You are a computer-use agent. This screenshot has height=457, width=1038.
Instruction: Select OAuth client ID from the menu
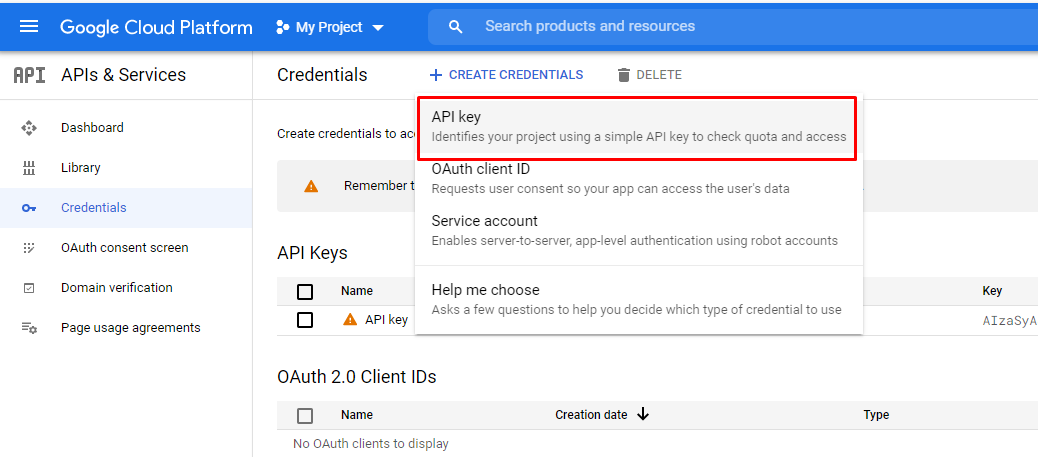(639, 178)
